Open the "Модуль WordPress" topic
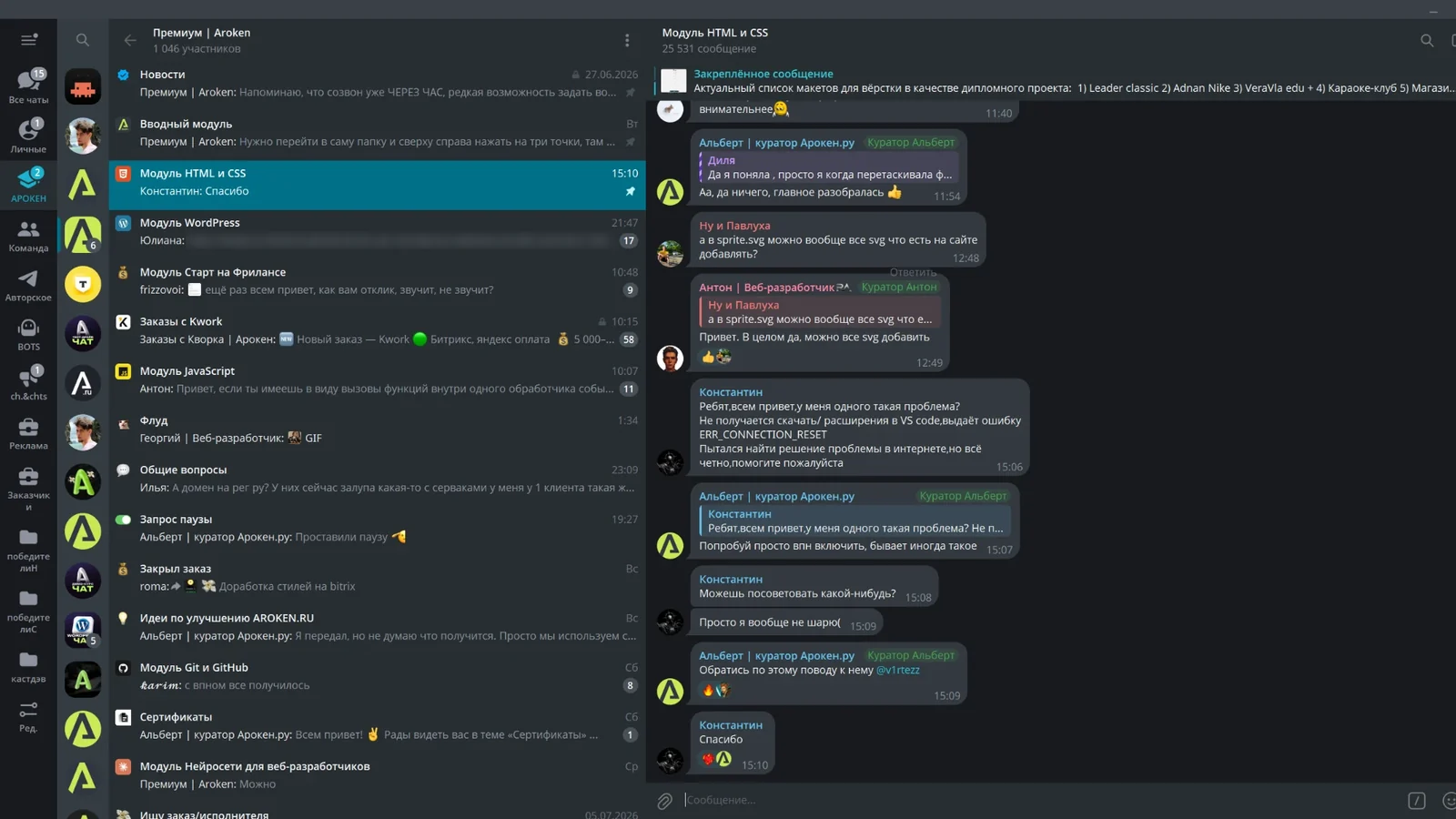 pyautogui.click(x=378, y=232)
